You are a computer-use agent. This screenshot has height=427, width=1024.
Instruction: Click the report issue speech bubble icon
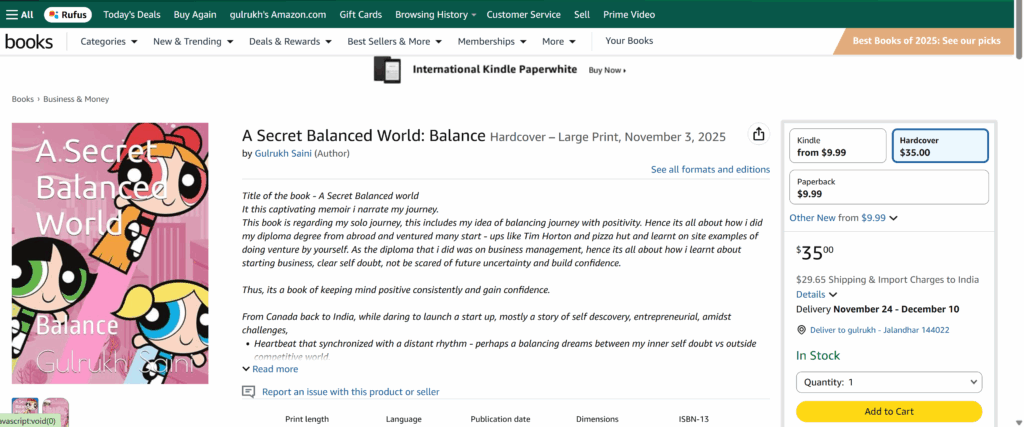coord(249,391)
